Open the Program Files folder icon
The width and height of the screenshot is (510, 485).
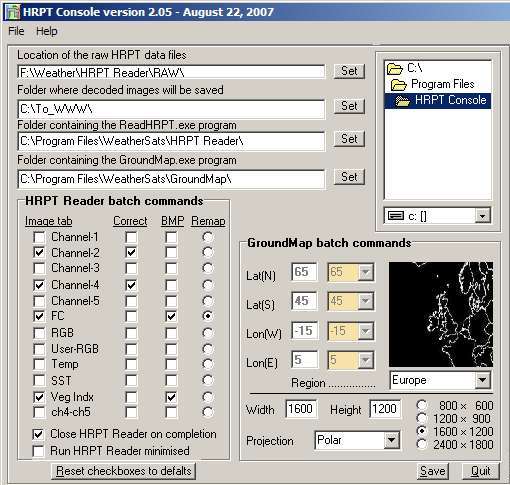coord(399,85)
